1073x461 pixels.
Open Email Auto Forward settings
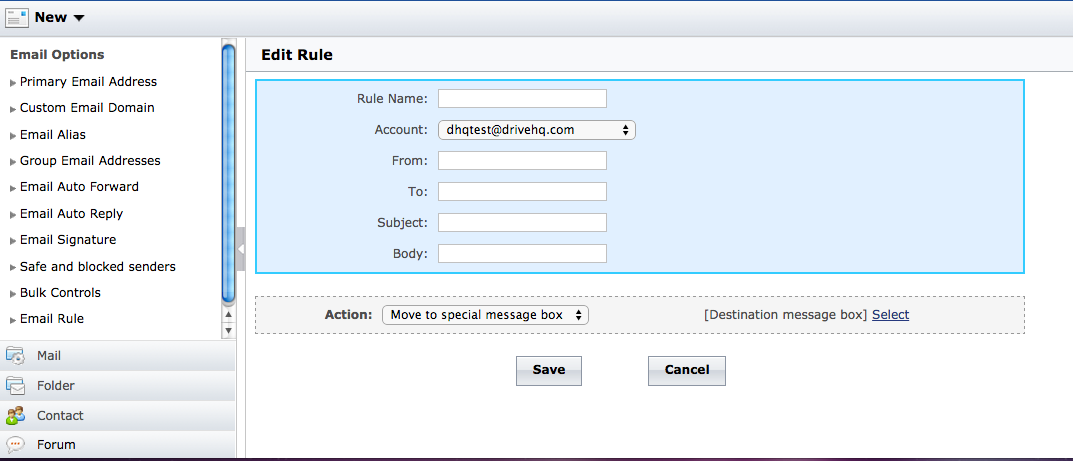coord(79,187)
